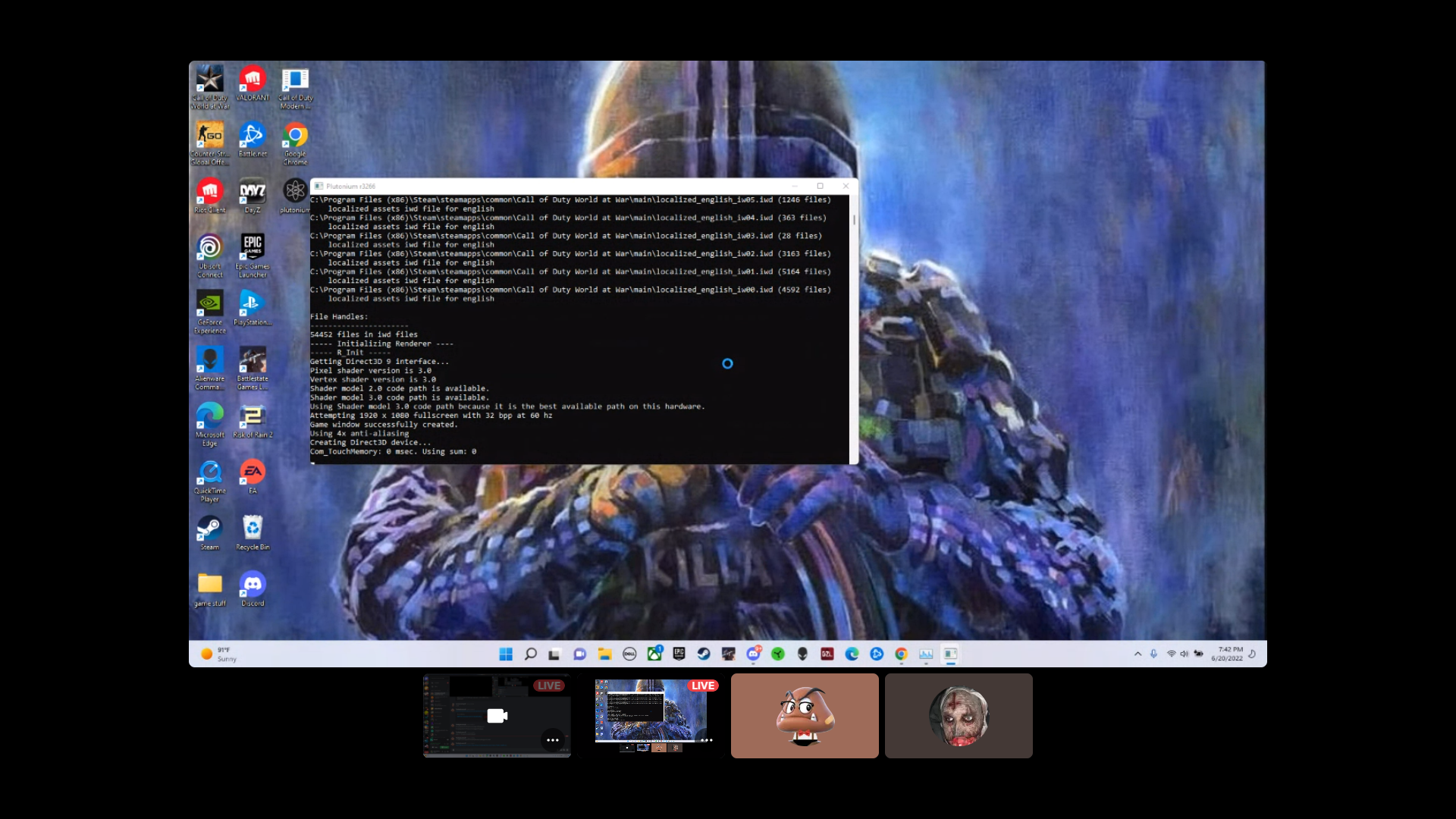Expand hidden system tray icons chevron
Viewport: 1456px width, 819px height.
coord(1137,654)
